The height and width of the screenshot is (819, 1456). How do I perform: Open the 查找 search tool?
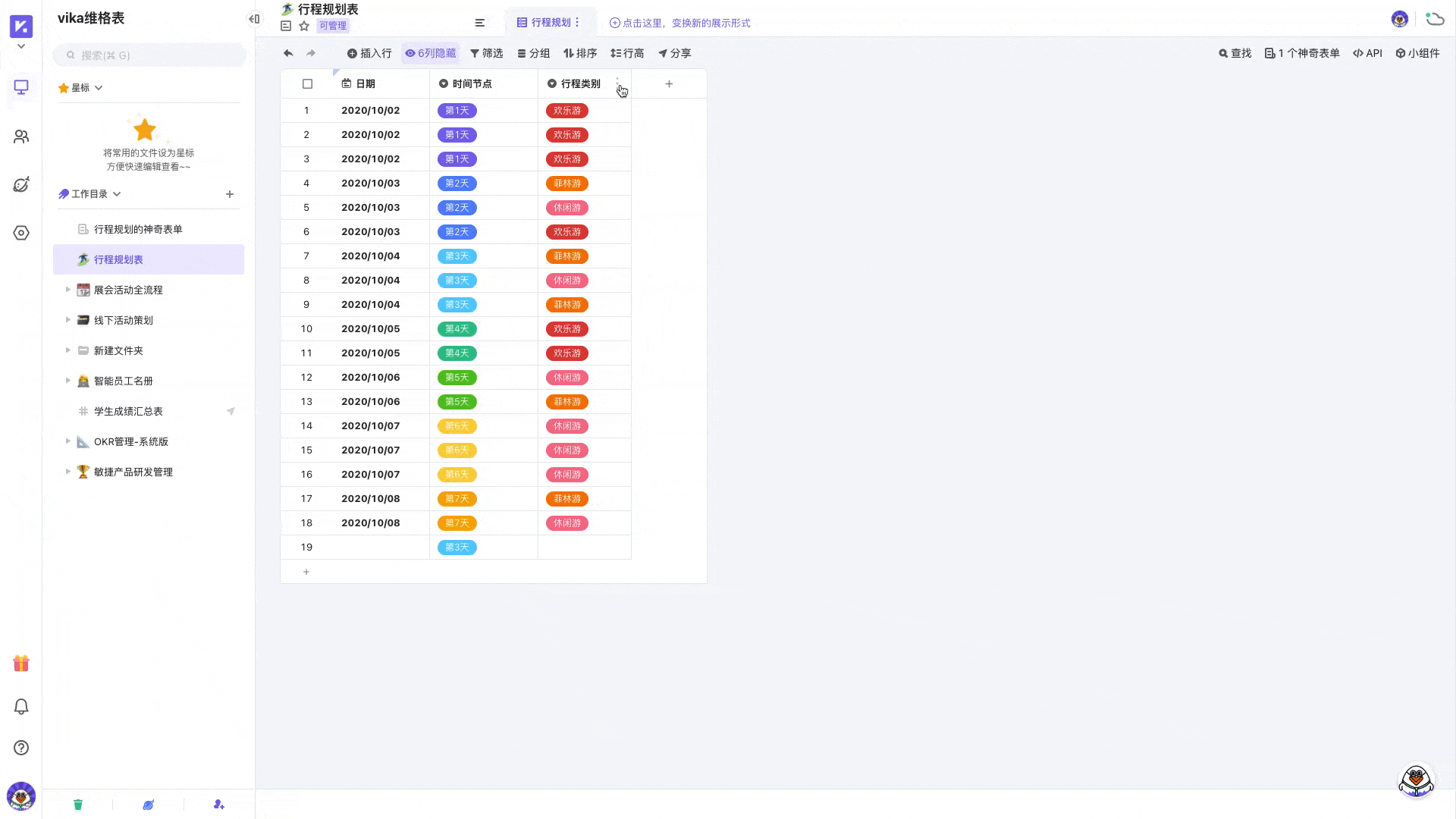(1235, 53)
